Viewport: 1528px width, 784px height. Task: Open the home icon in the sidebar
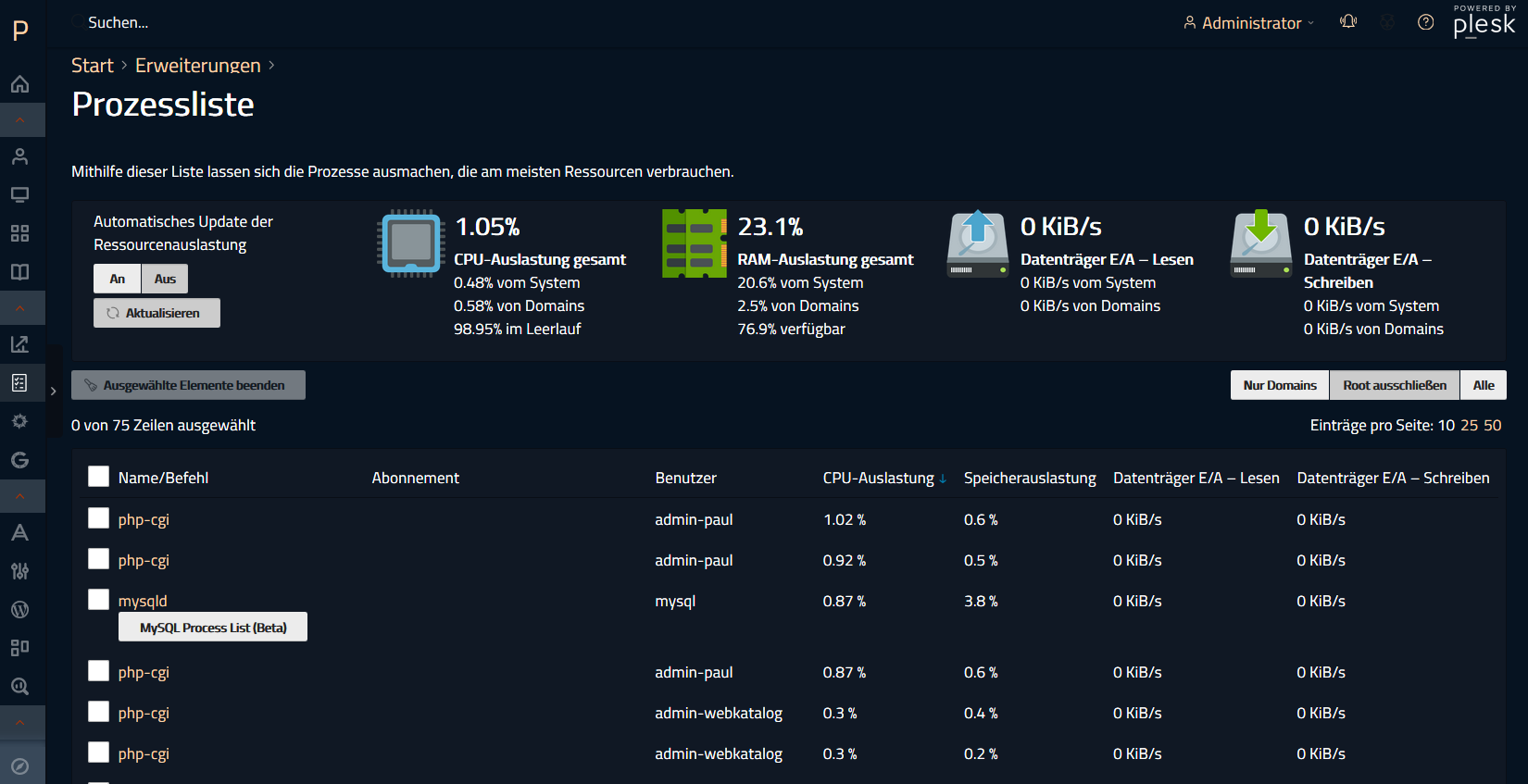tap(19, 84)
